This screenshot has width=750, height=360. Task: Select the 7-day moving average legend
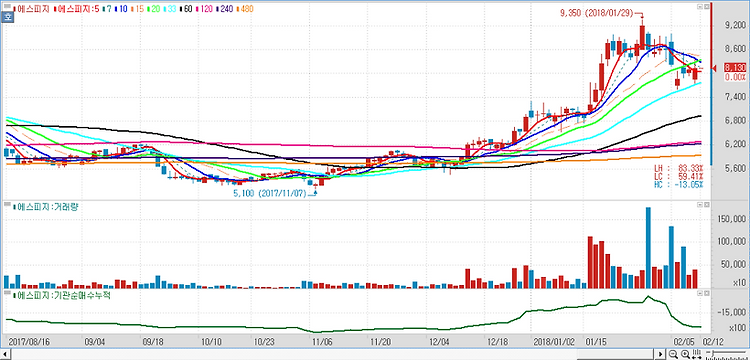tap(107, 9)
